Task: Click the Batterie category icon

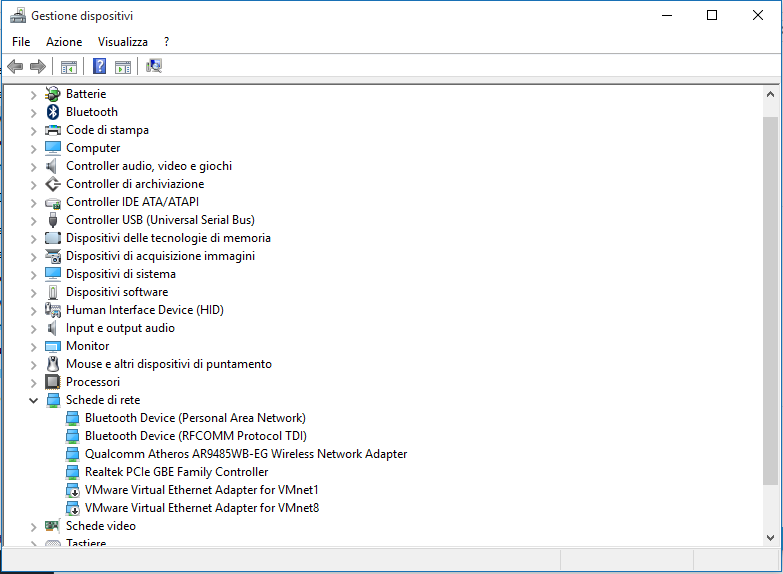Action: pos(53,94)
